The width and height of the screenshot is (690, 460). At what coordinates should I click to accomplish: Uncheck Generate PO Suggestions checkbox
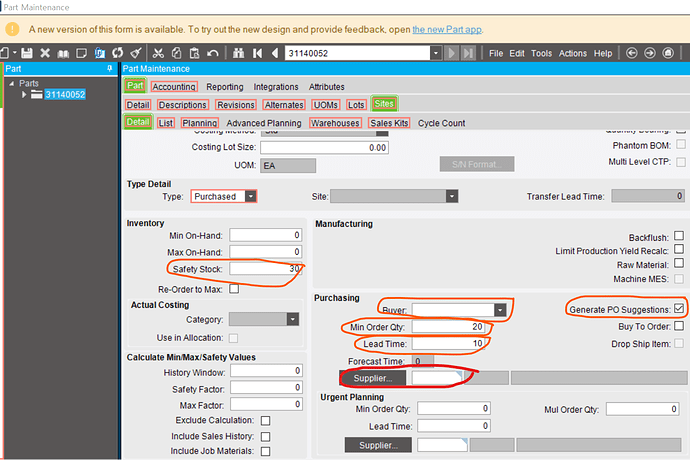[679, 308]
